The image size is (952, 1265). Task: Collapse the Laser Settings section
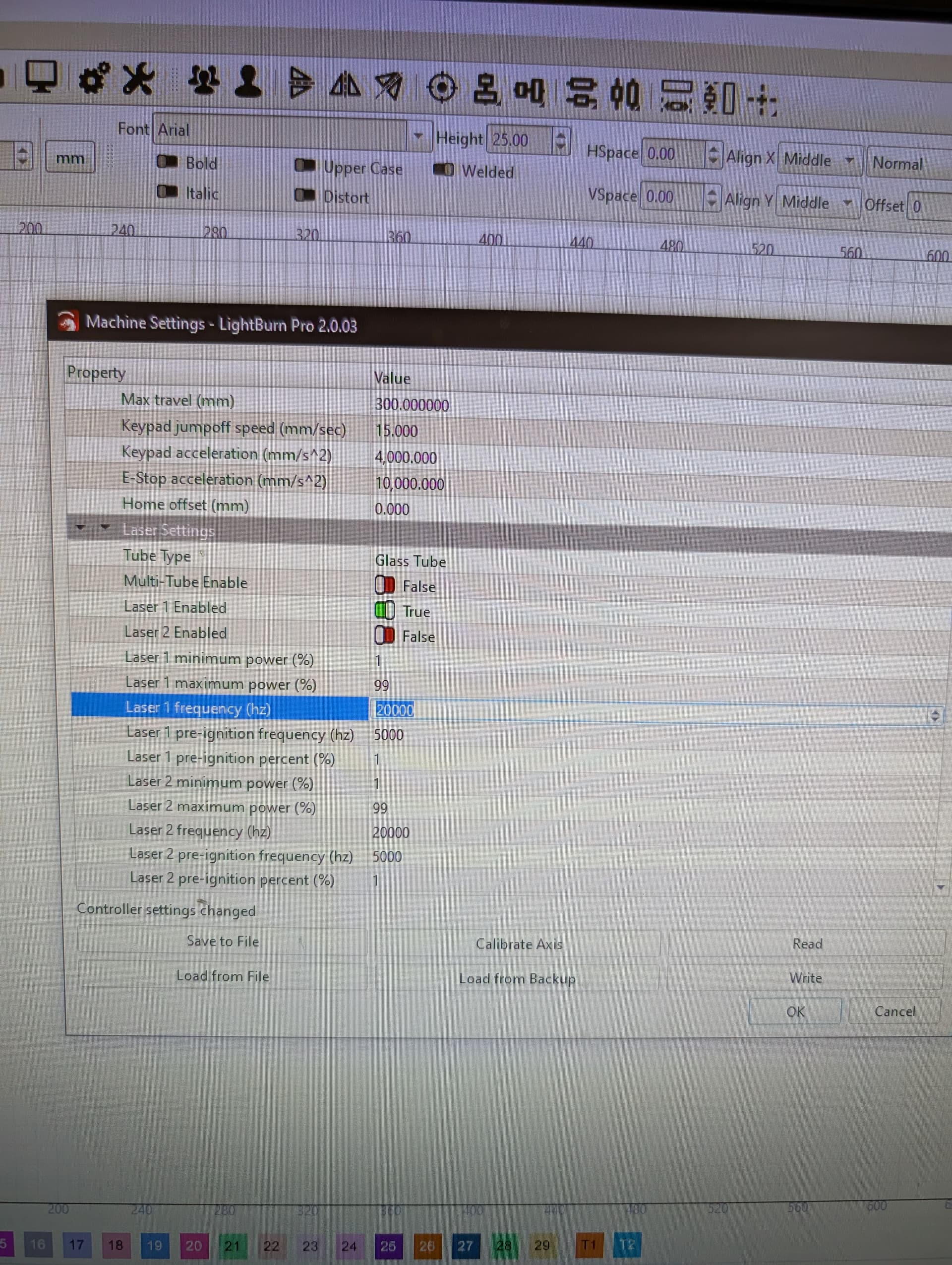105,527
